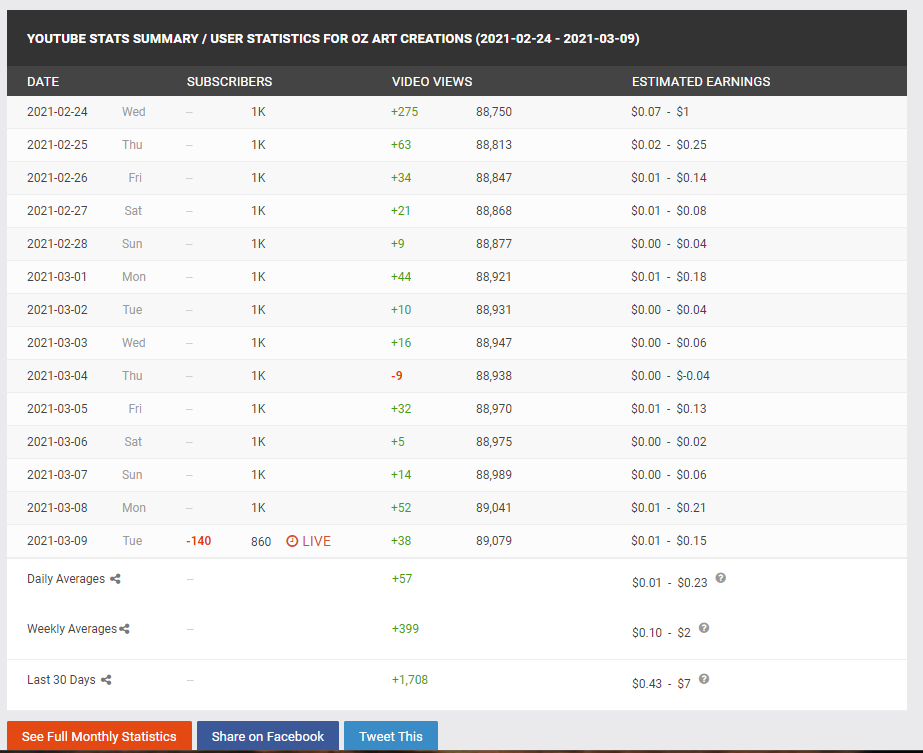Click total views 88,938
Image resolution: width=923 pixels, height=753 pixels.
coord(494,376)
